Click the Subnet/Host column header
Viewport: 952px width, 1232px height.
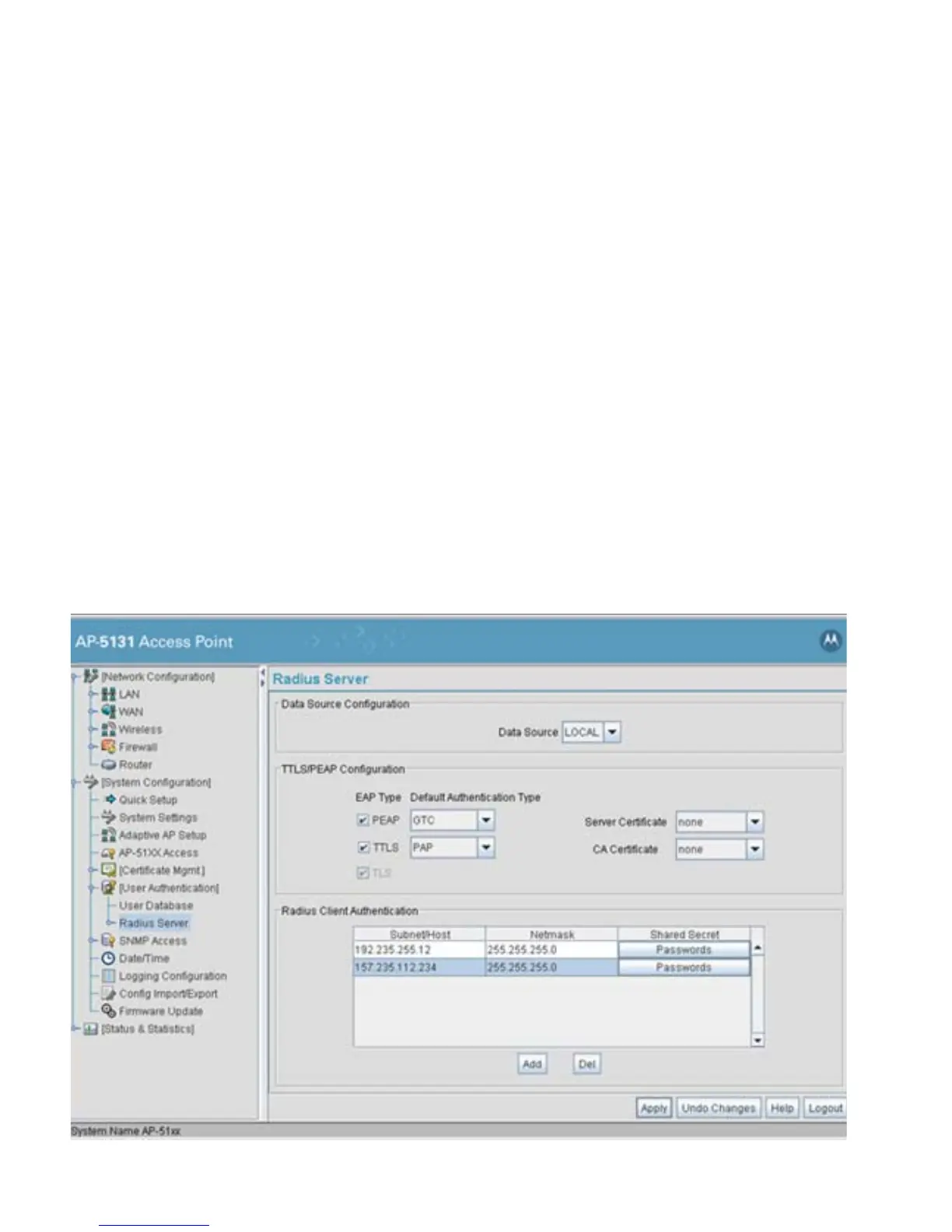419,934
